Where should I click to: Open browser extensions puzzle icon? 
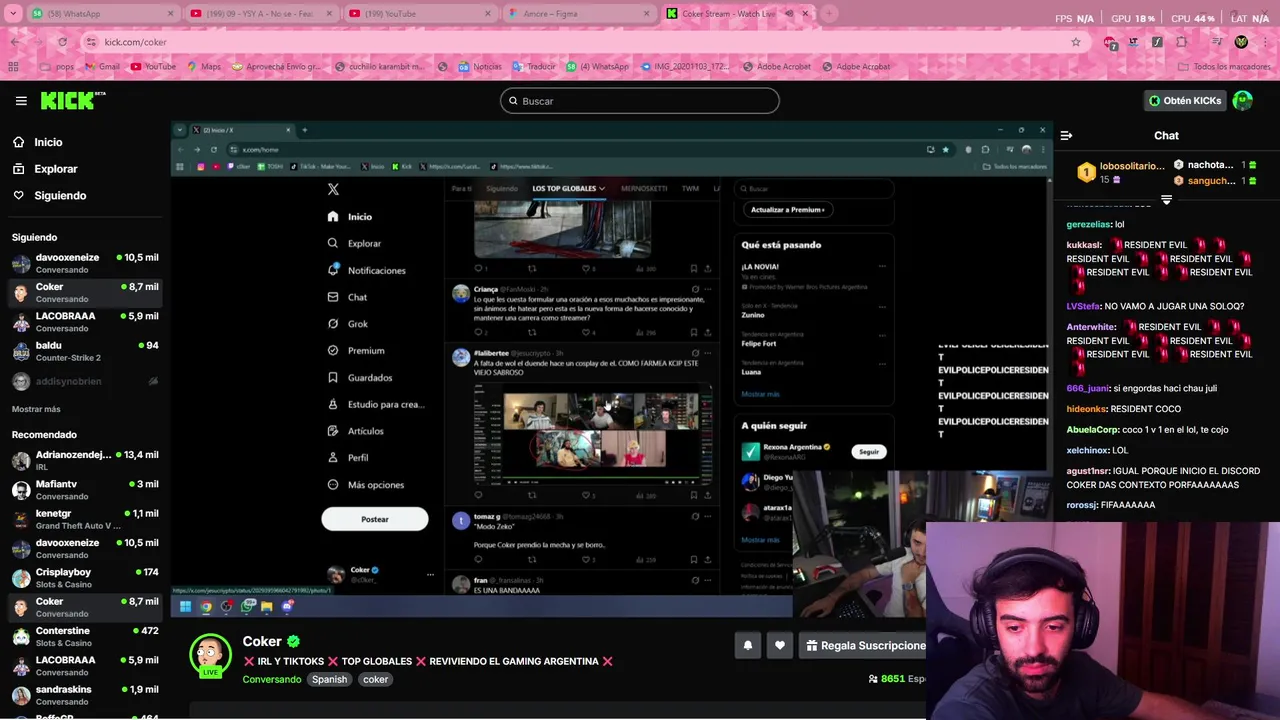(1181, 42)
